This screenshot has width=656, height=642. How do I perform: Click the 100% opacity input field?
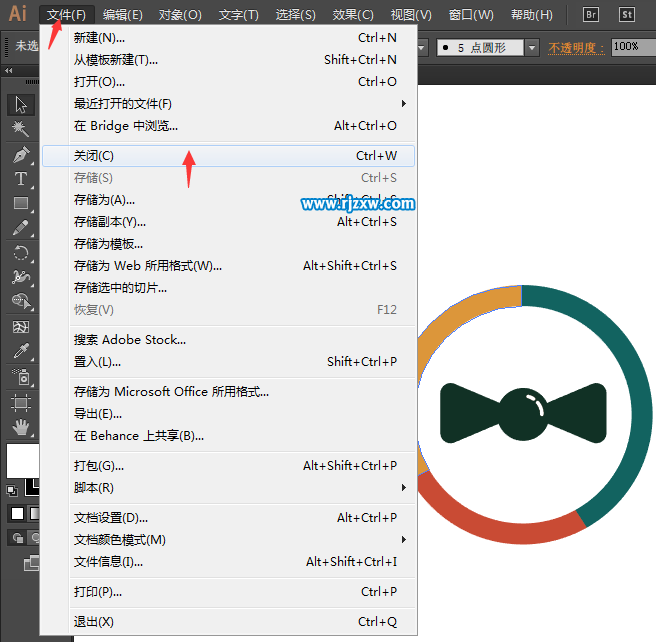click(633, 47)
